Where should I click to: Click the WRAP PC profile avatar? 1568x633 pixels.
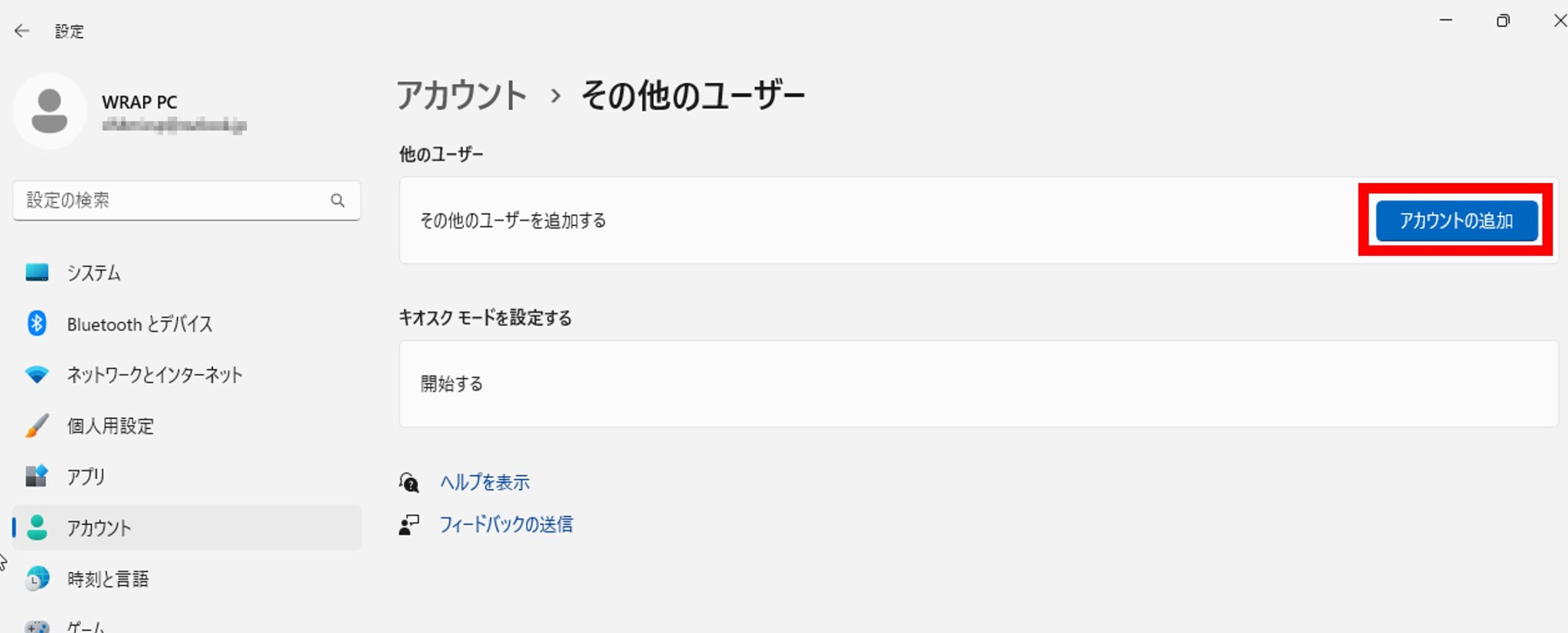click(x=50, y=111)
